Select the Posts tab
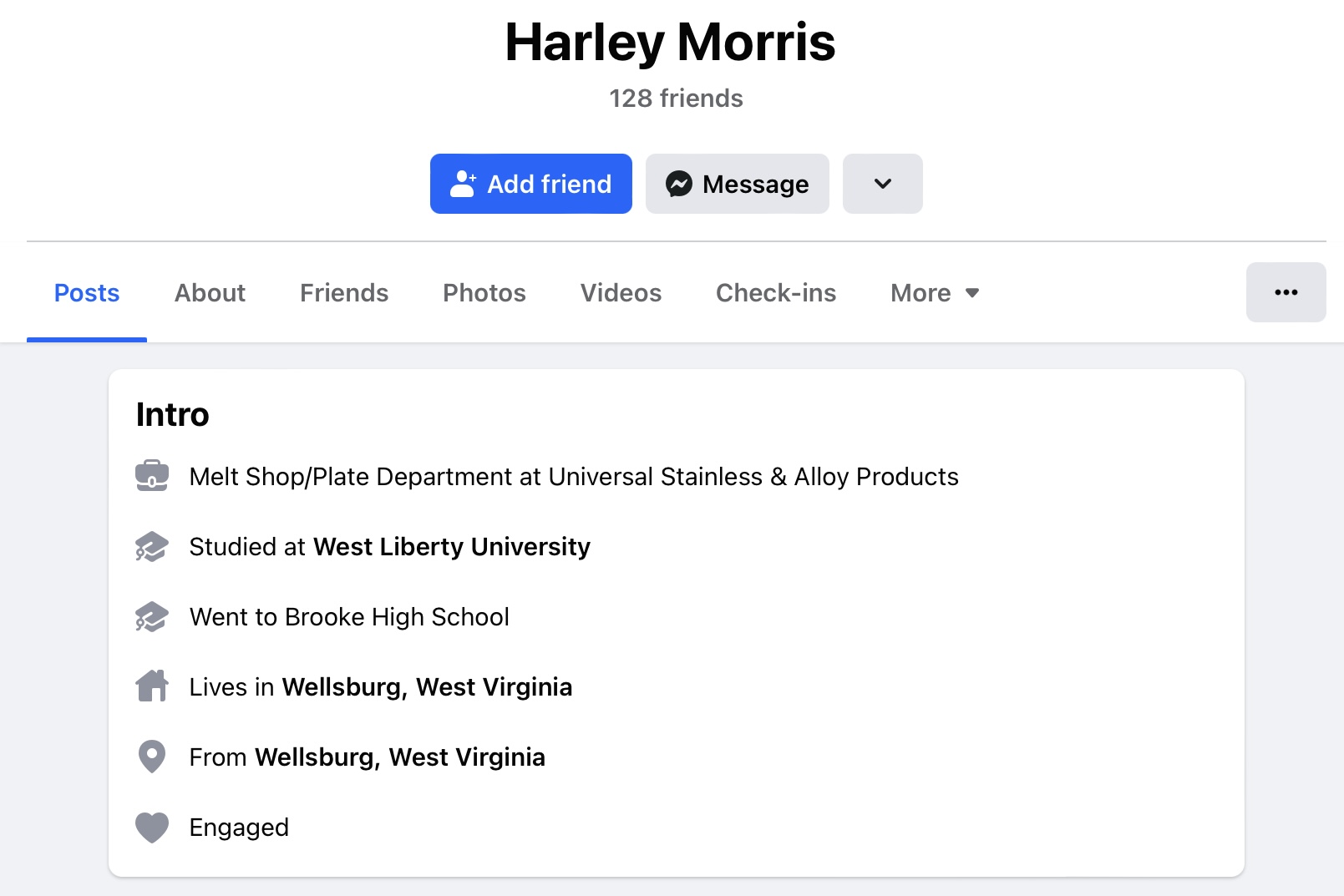This screenshot has width=1344, height=896. [x=87, y=293]
